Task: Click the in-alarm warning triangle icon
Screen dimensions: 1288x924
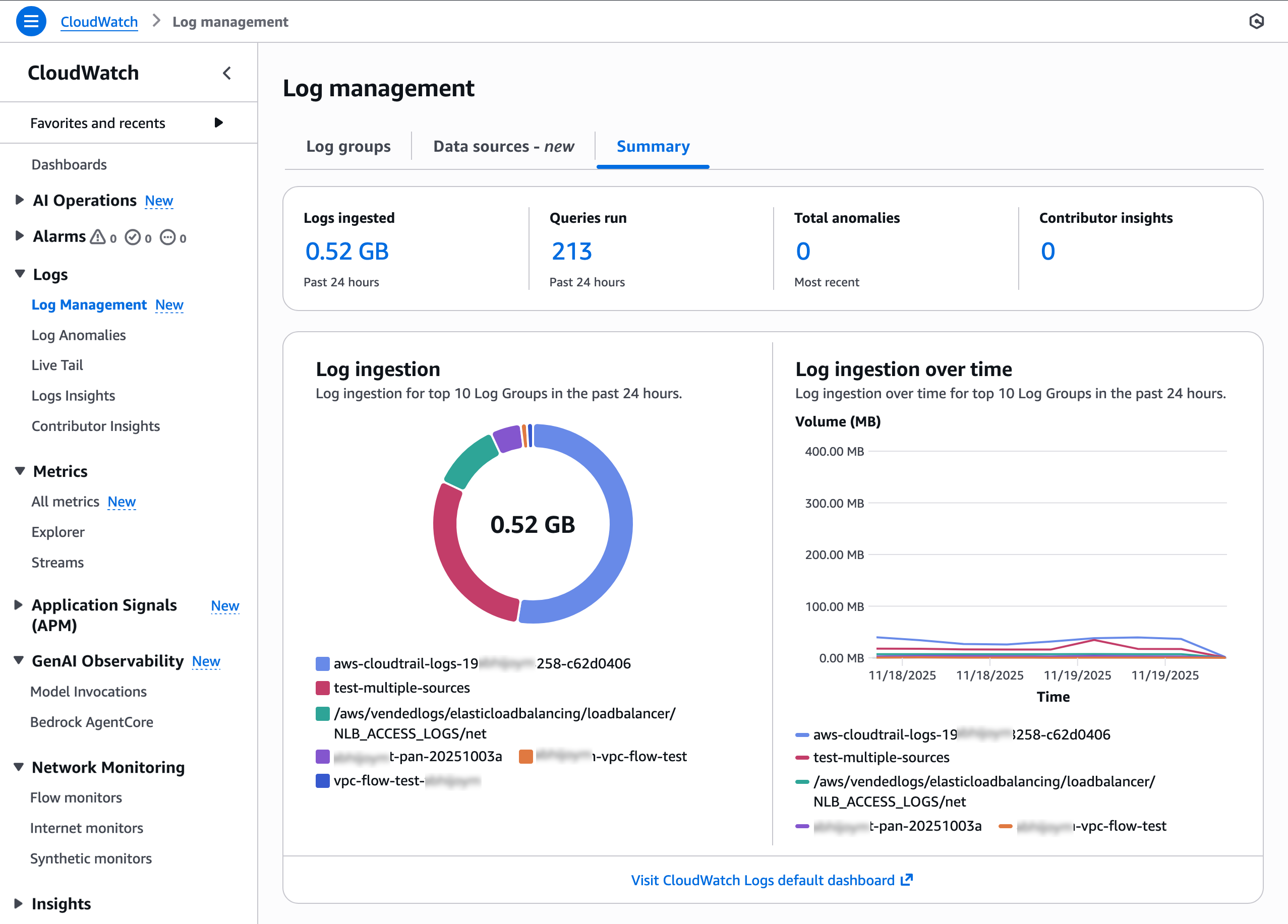Action: 99,237
